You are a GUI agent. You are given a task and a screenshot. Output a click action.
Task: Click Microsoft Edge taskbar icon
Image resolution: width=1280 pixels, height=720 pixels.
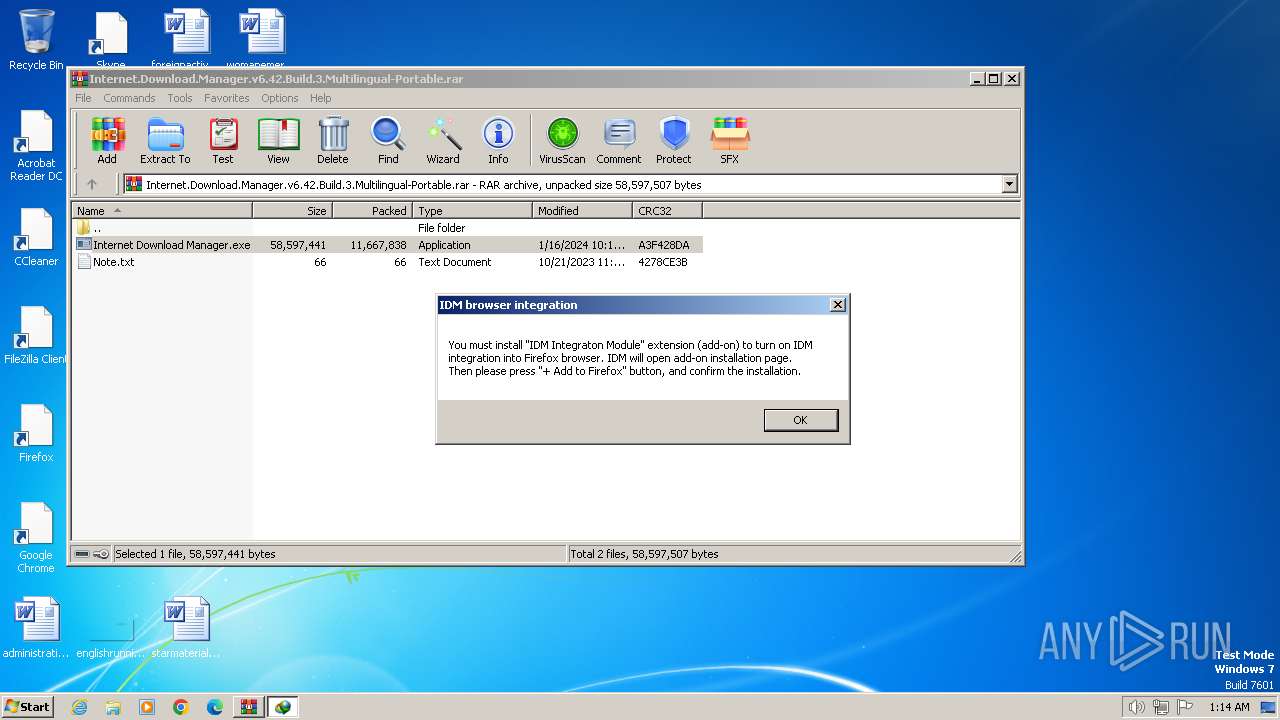pos(214,707)
